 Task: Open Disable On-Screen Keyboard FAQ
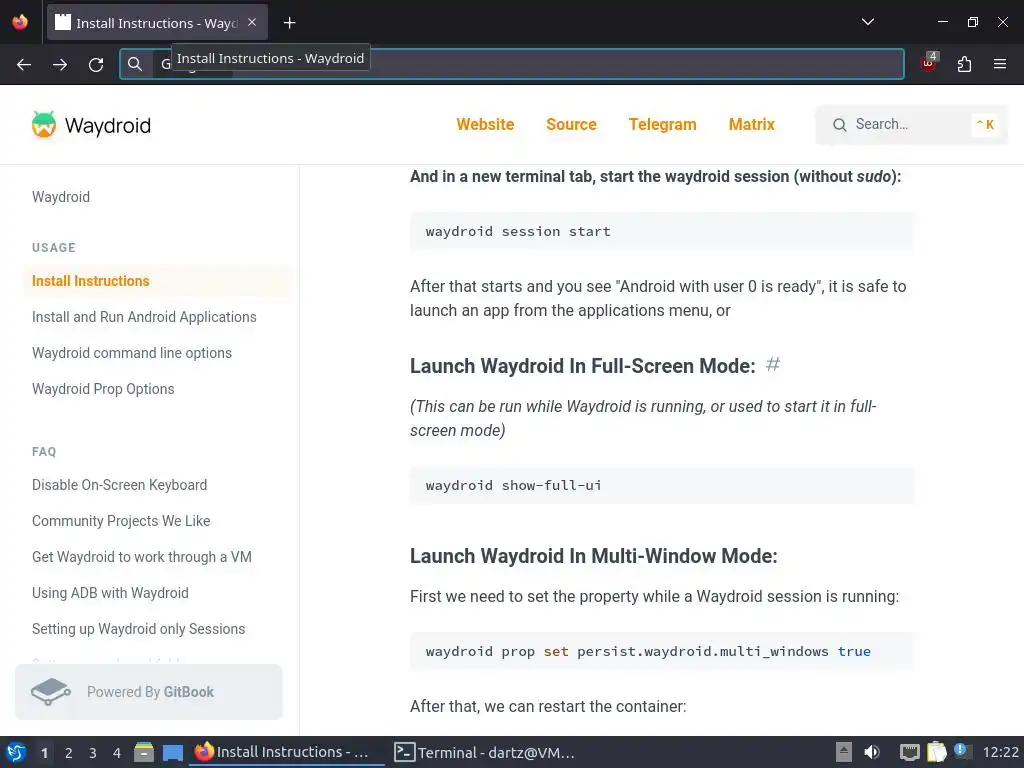click(120, 485)
